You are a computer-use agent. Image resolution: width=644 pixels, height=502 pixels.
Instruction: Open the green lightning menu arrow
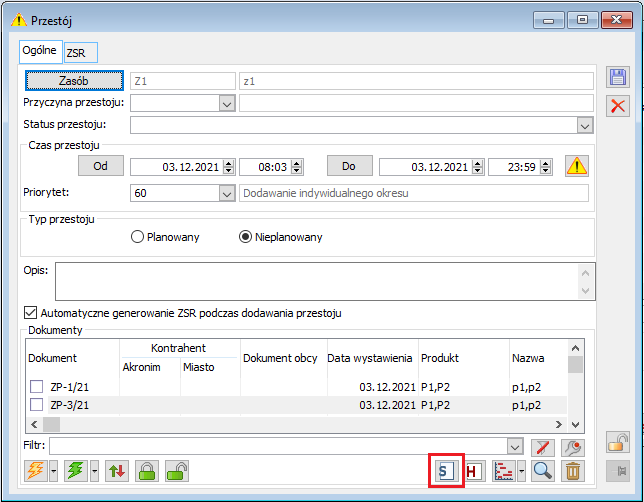94,471
